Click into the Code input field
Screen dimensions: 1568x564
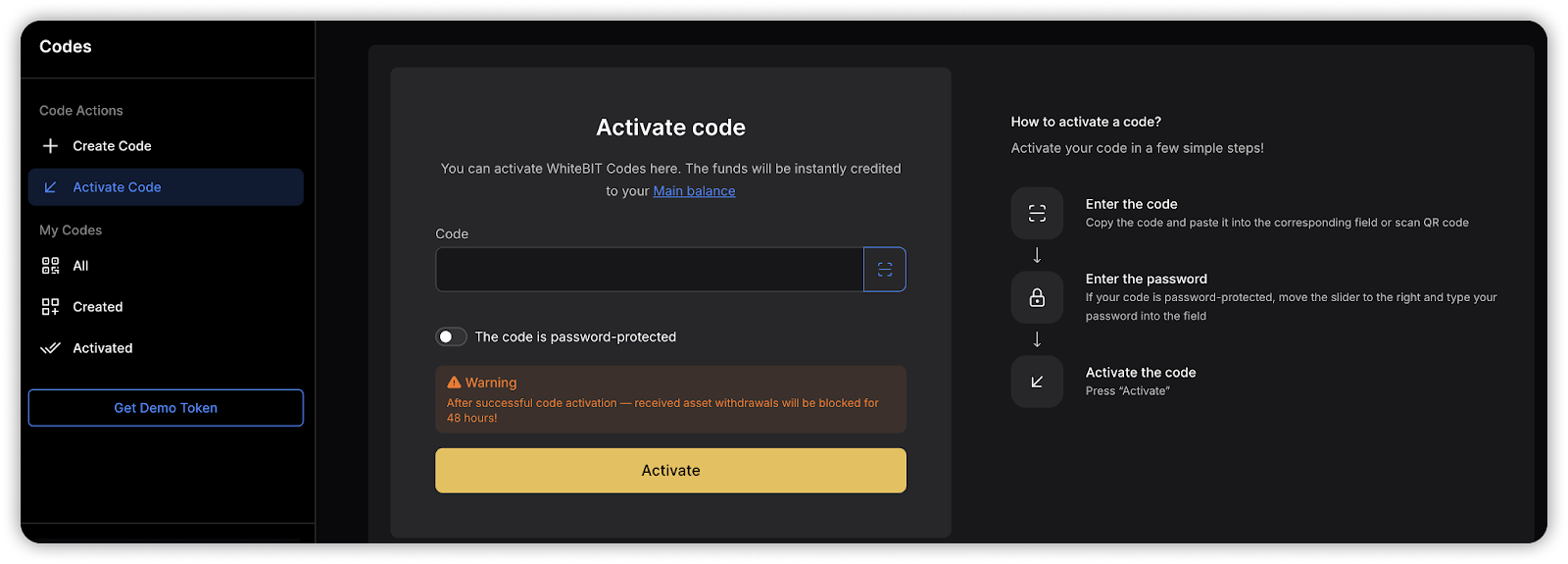(x=649, y=270)
